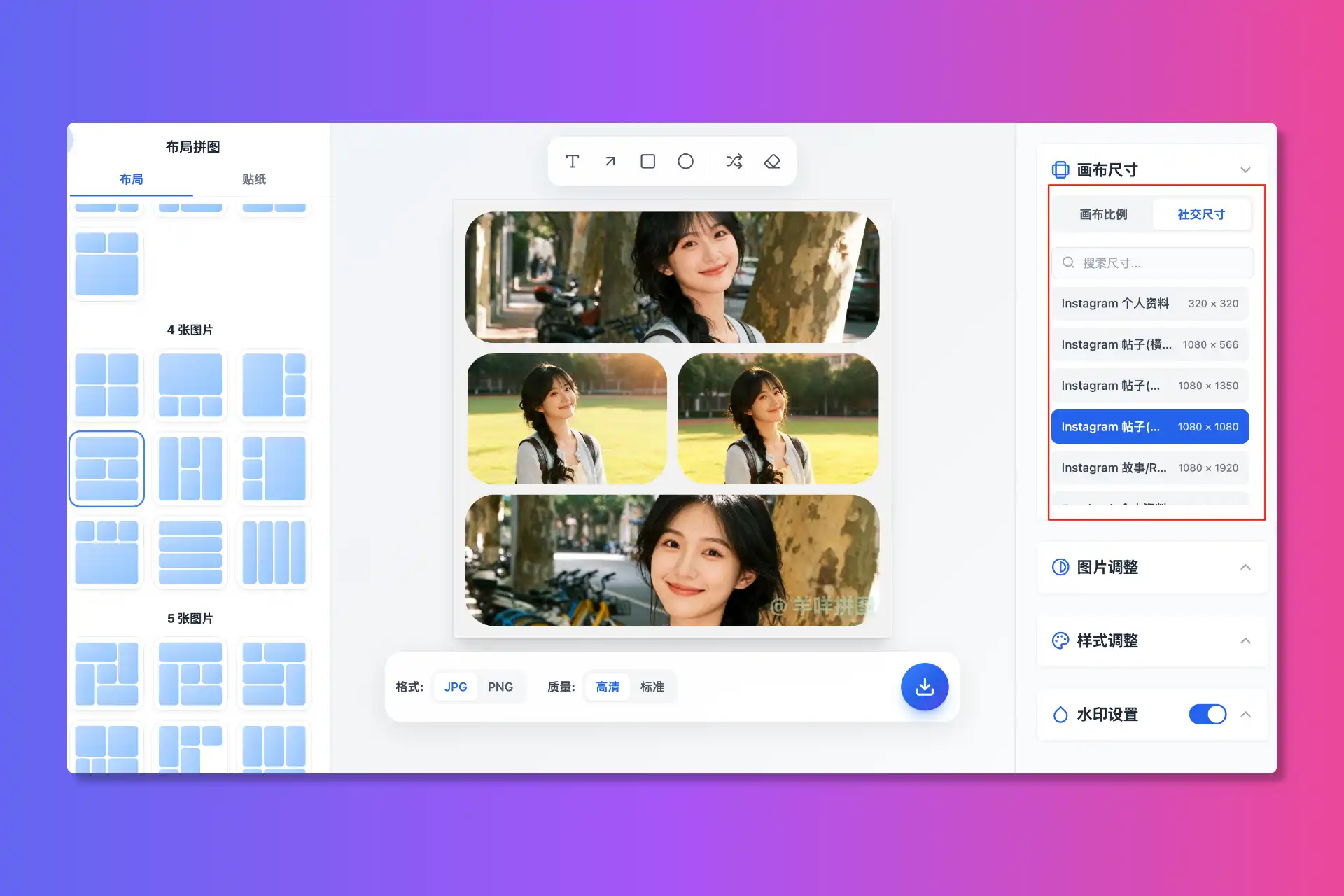Screen dimensions: 1344x896
Task: Click the eraser clear icon
Action: pos(772,162)
